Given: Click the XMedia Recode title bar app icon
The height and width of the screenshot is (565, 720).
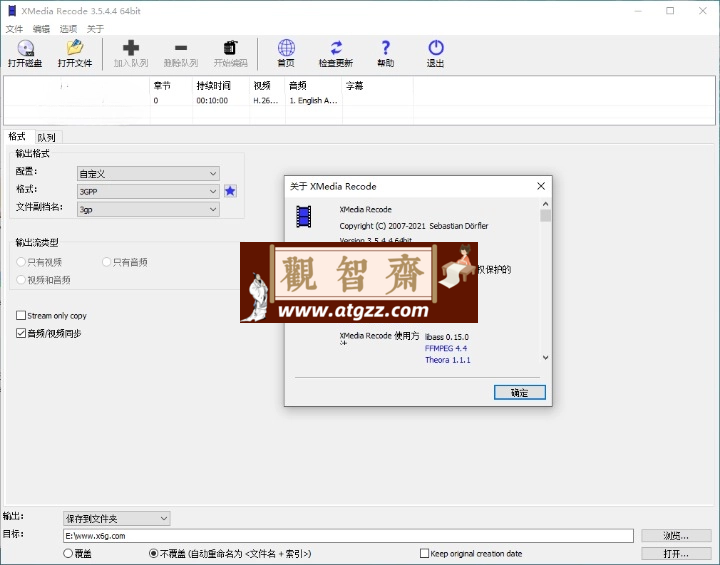Looking at the screenshot, I should (12, 11).
